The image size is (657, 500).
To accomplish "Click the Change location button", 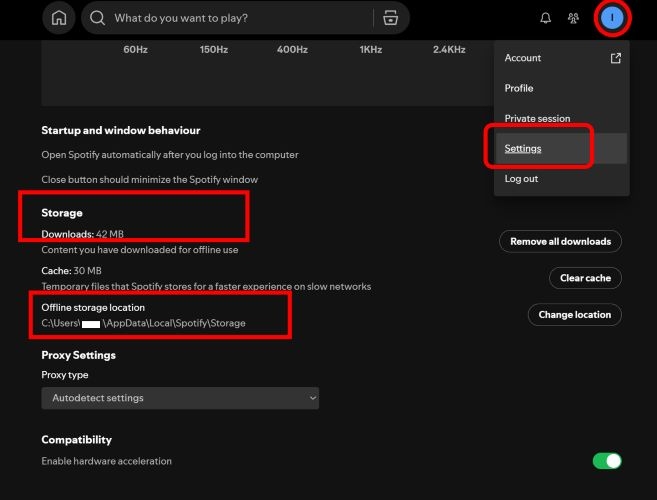I will (575, 314).
